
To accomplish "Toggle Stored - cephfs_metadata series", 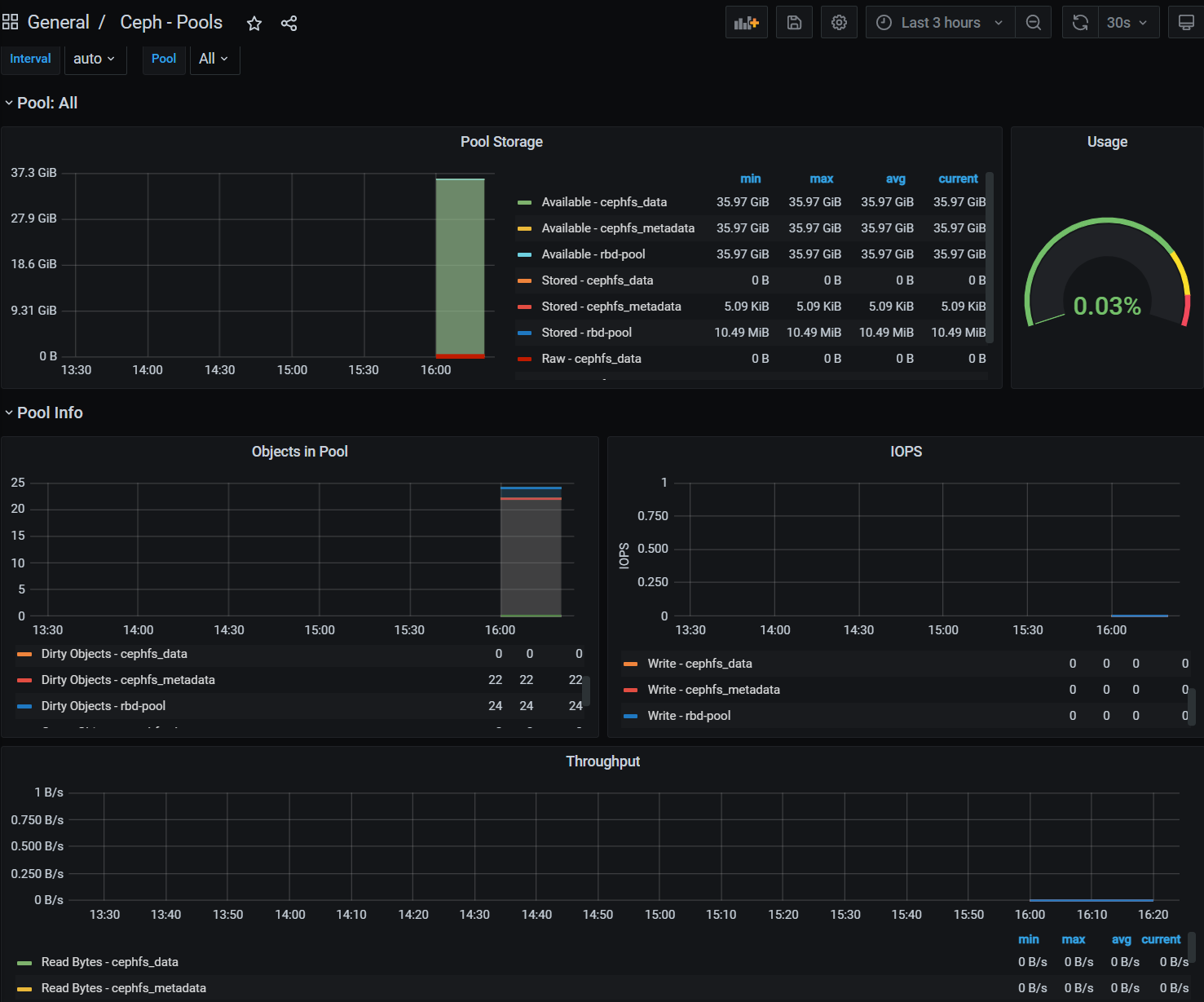I will click(611, 307).
